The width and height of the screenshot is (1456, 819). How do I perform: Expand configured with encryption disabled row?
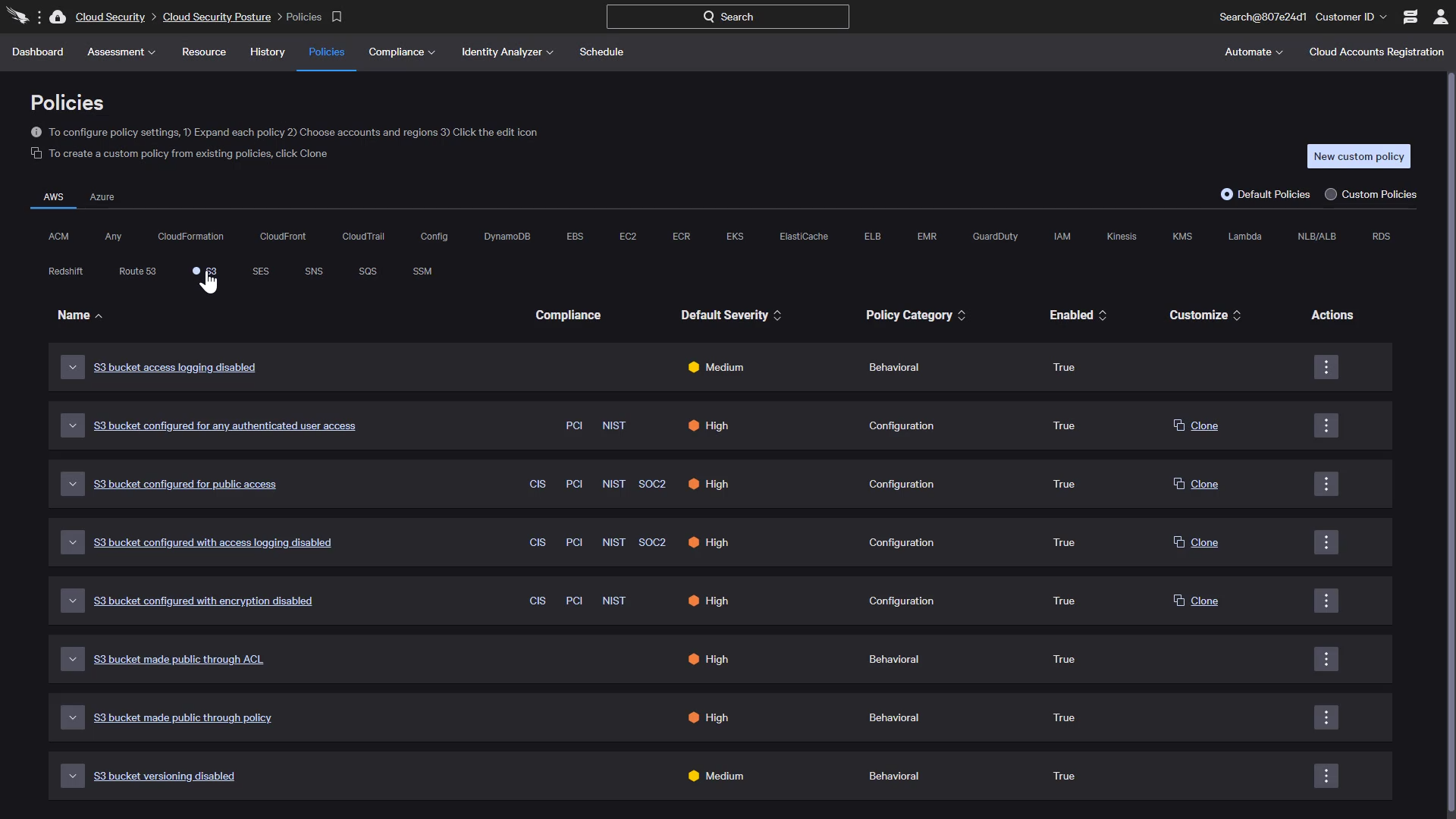73,601
